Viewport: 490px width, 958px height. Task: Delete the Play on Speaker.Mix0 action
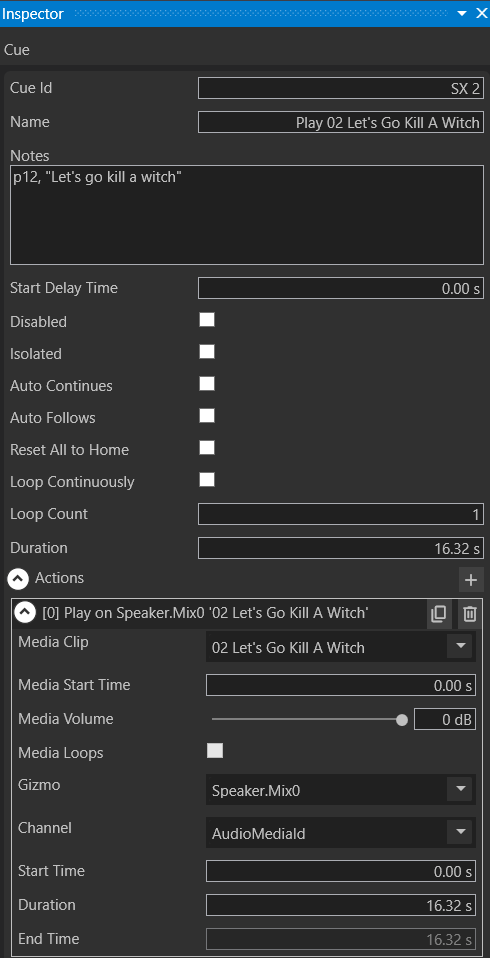[x=469, y=613]
